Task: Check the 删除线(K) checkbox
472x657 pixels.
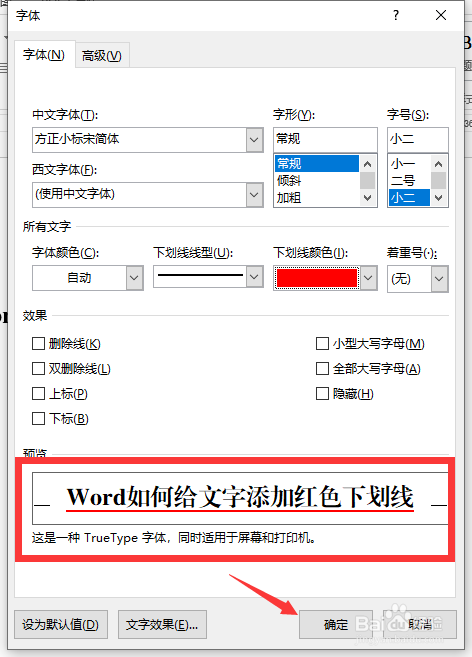Action: pos(39,344)
